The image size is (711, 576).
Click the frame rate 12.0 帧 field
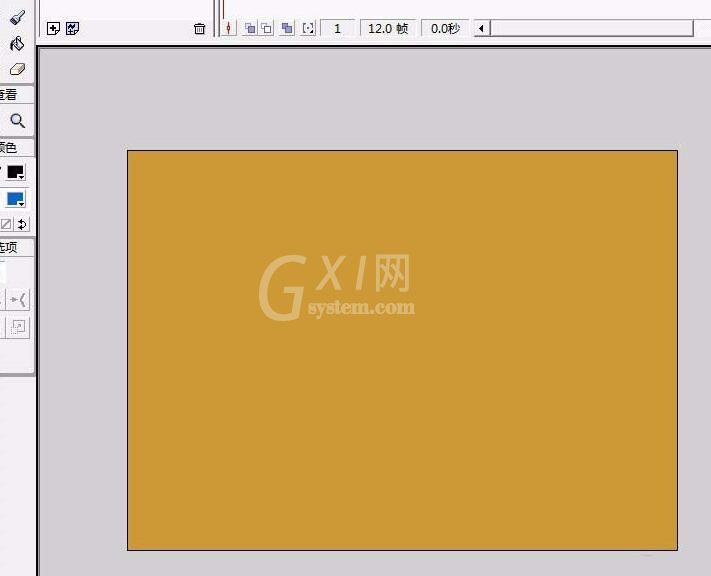coord(388,29)
